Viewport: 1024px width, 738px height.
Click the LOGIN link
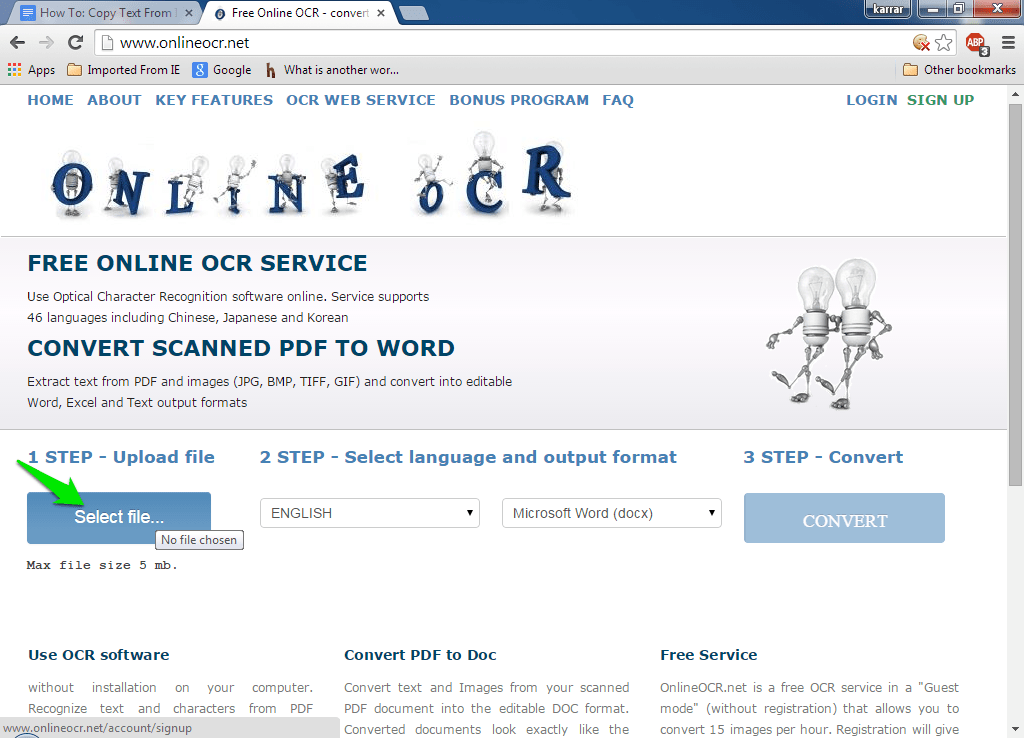pos(871,100)
